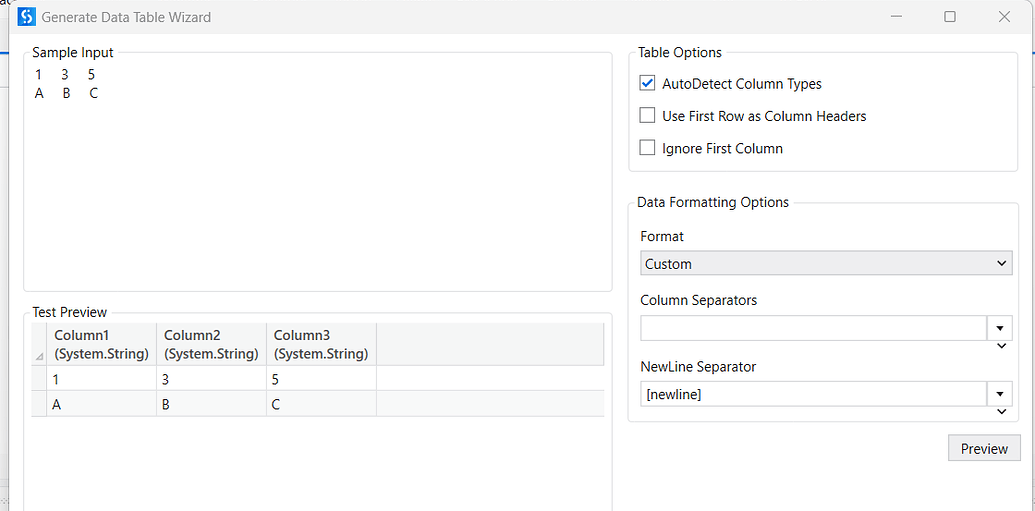This screenshot has height=511, width=1035.
Task: Check the Ignore First Column option
Action: (648, 148)
